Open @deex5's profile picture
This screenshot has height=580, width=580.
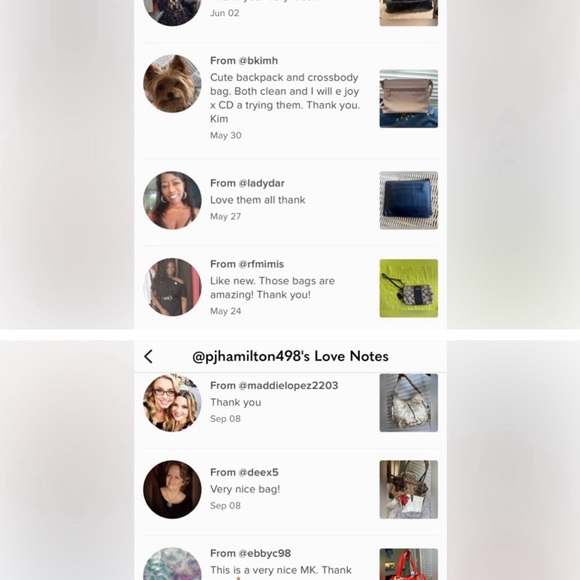(172, 489)
